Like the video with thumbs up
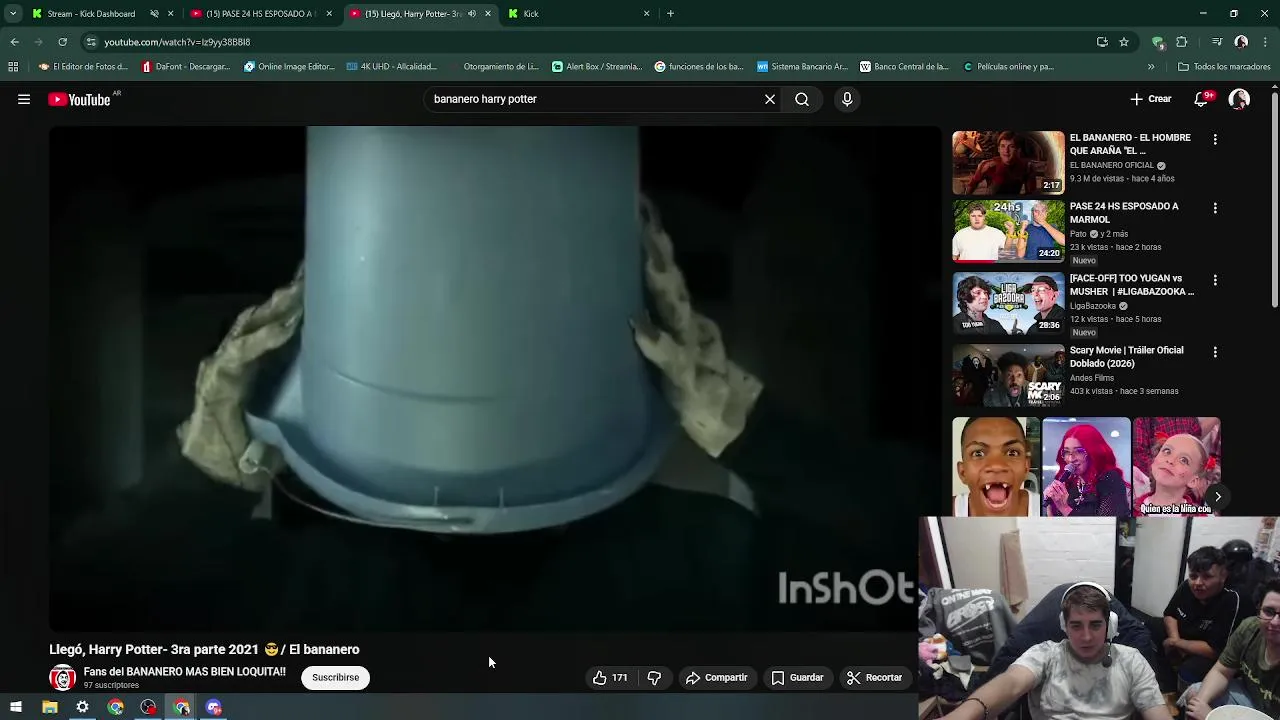This screenshot has width=1280, height=720. [610, 677]
